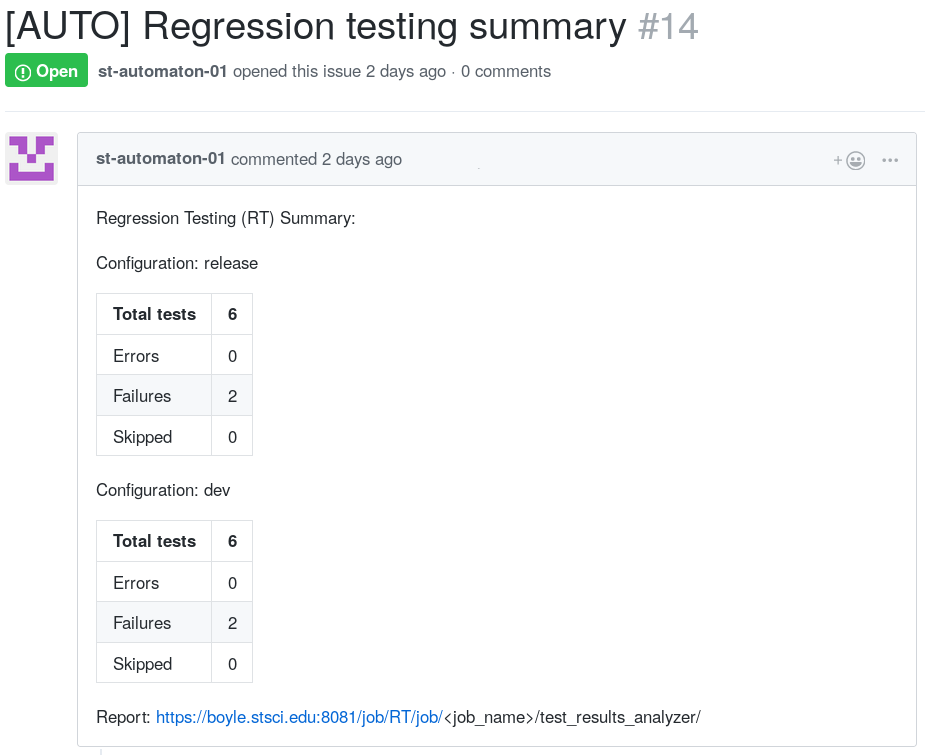Click 'Regression Testing (RT) Summary' text
Viewport: 925px width, 755px height.
coord(225,218)
